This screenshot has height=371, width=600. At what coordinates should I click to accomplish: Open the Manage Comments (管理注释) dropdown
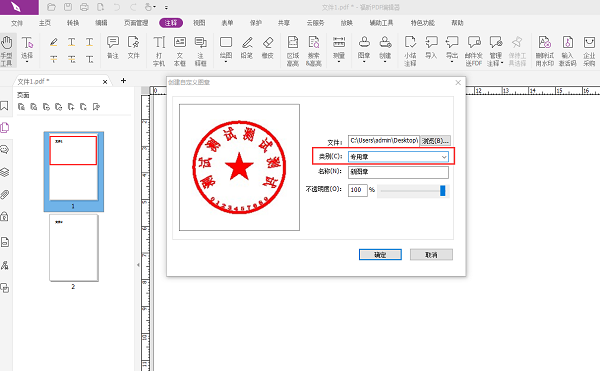(x=502, y=63)
